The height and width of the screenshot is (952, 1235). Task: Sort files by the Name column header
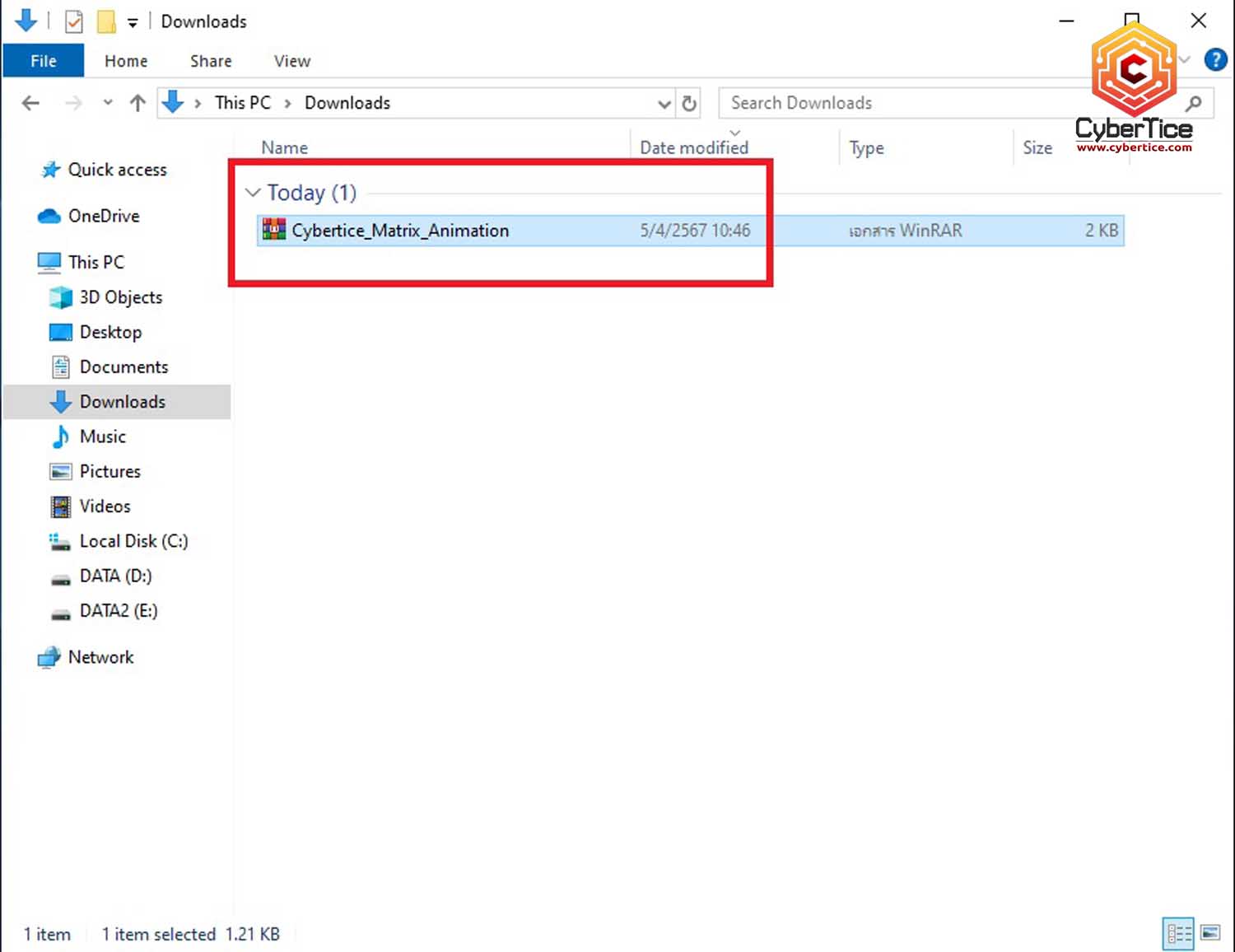[x=284, y=147]
